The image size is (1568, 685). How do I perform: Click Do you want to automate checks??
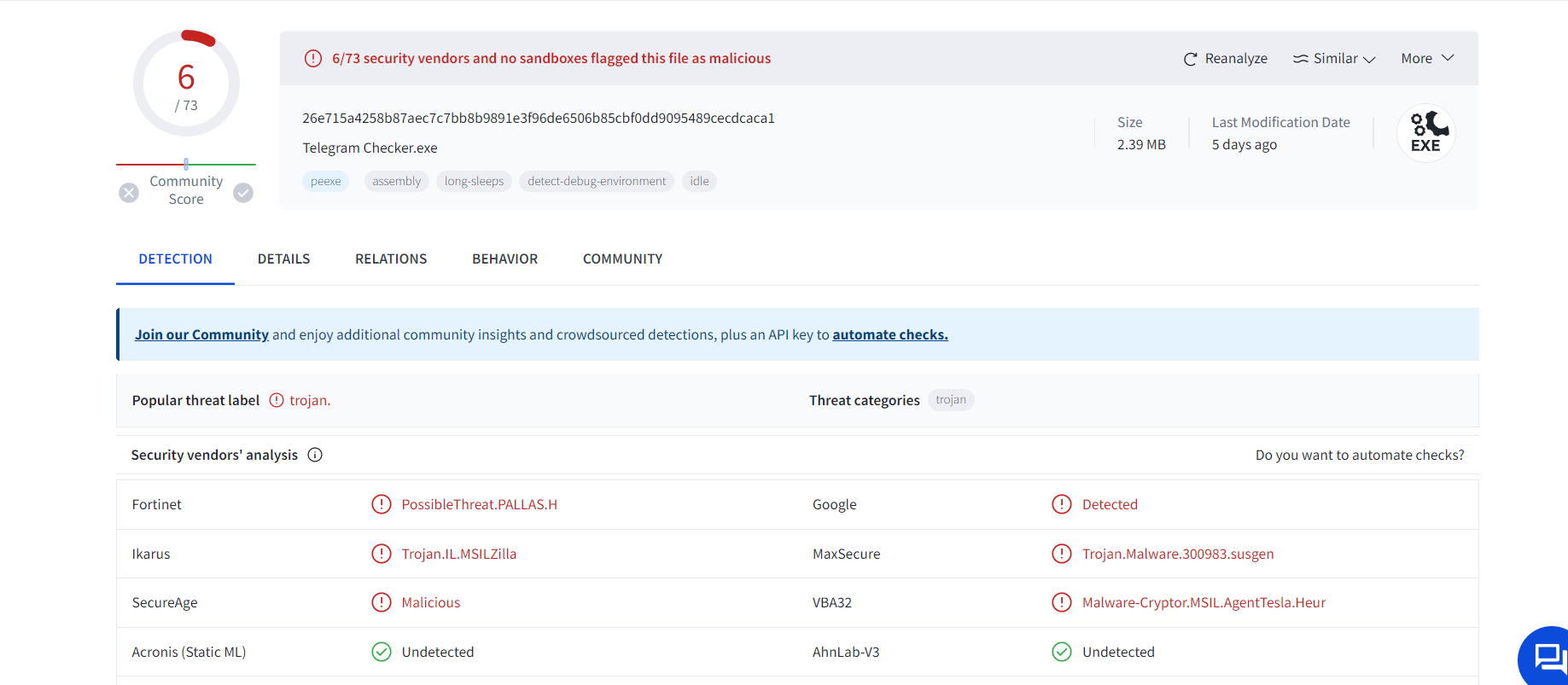coord(1360,455)
